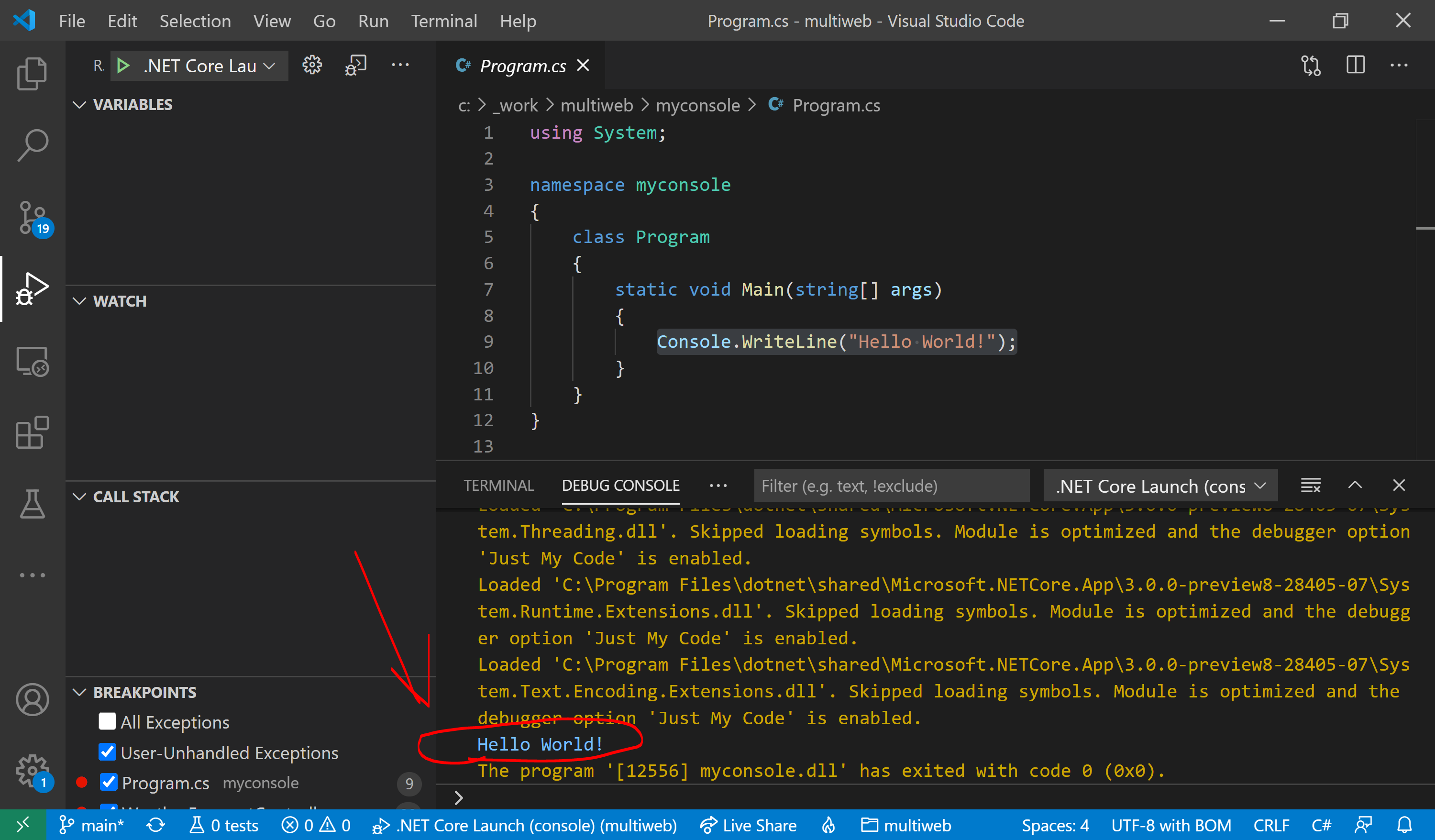The height and width of the screenshot is (840, 1435).
Task: Open Source Control view with 19 changes
Action: pyautogui.click(x=33, y=218)
